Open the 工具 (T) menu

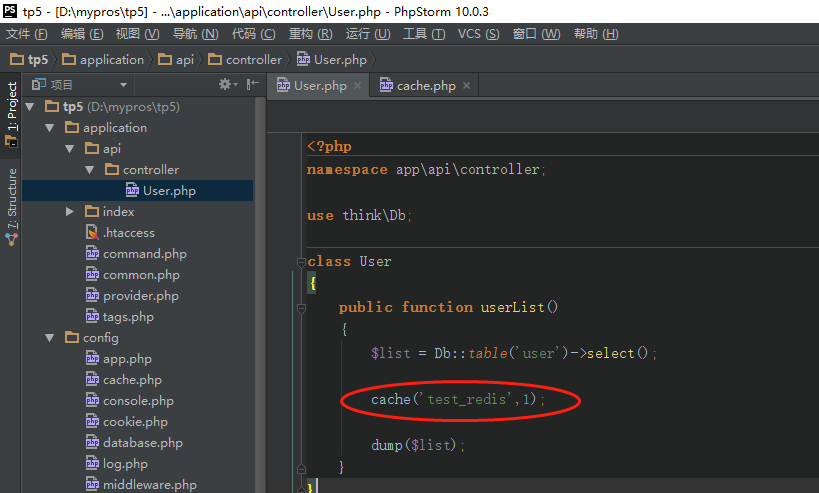click(x=424, y=34)
